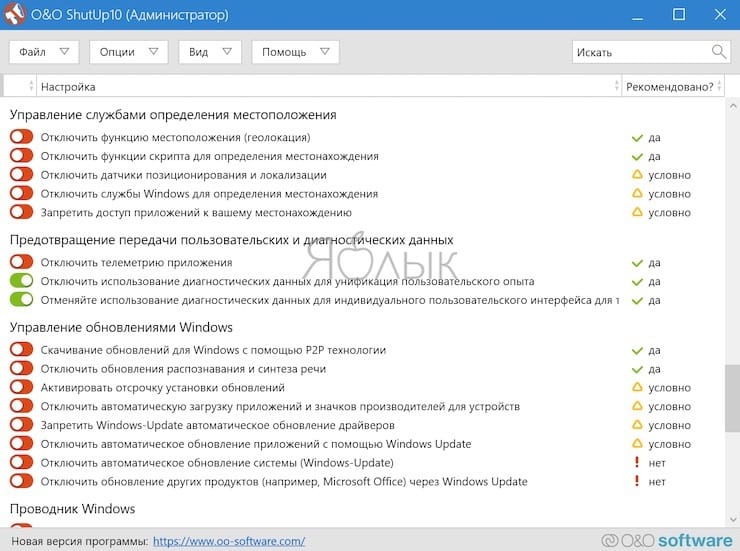Click warning triangle for deferred updates row
Screen dimensions: 740x551
[637, 387]
